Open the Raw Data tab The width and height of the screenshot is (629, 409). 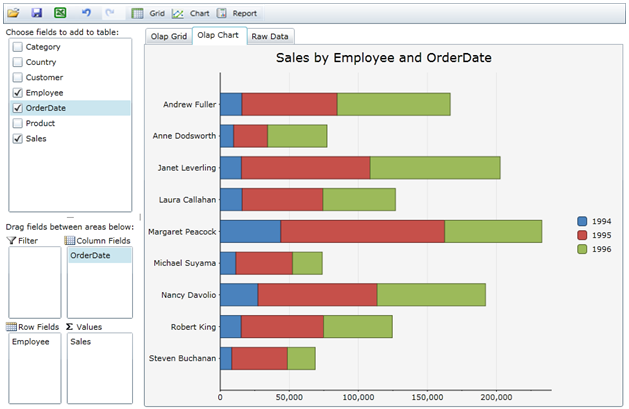tap(270, 36)
